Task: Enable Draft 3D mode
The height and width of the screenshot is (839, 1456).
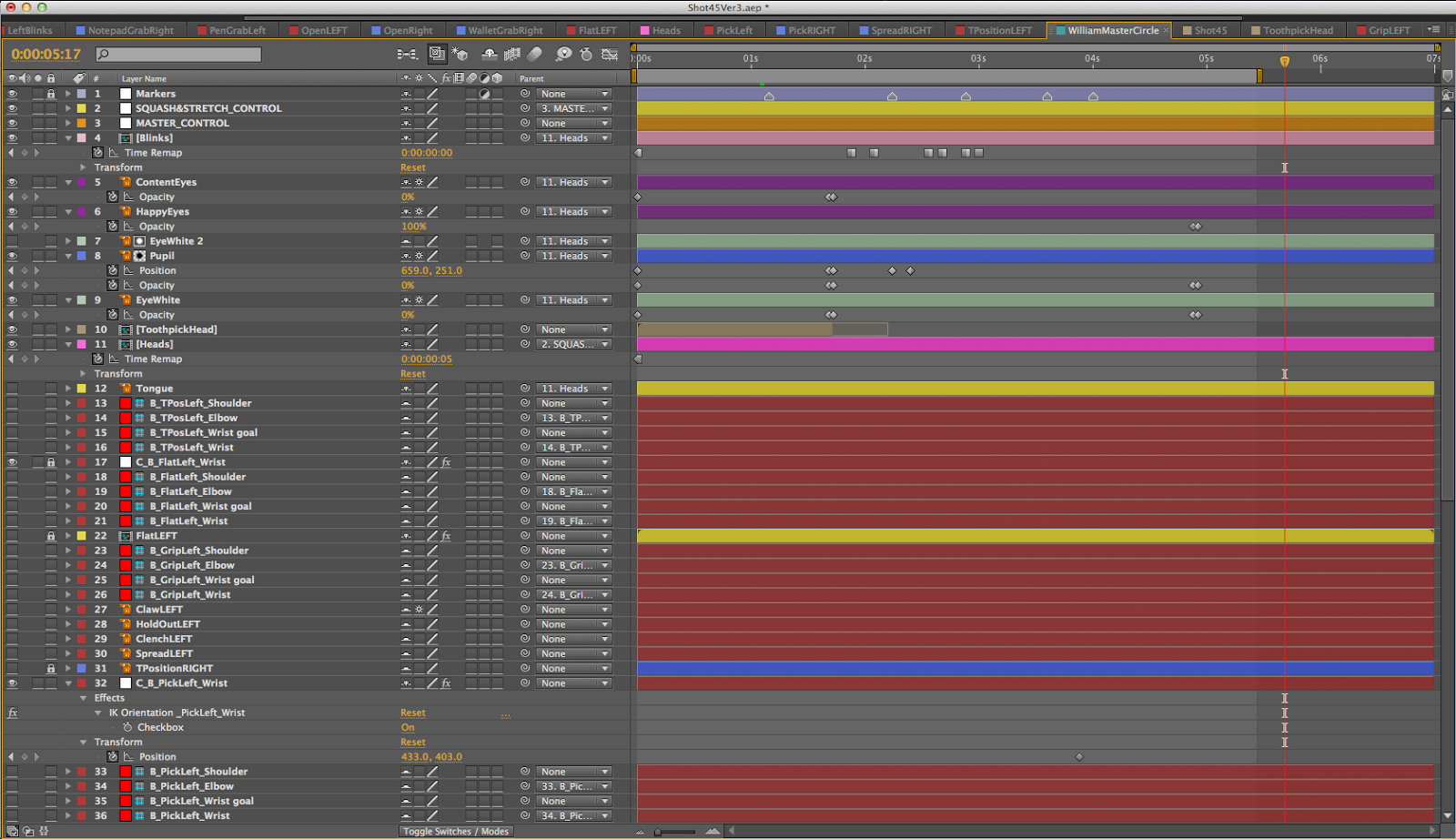Action: click(x=460, y=55)
